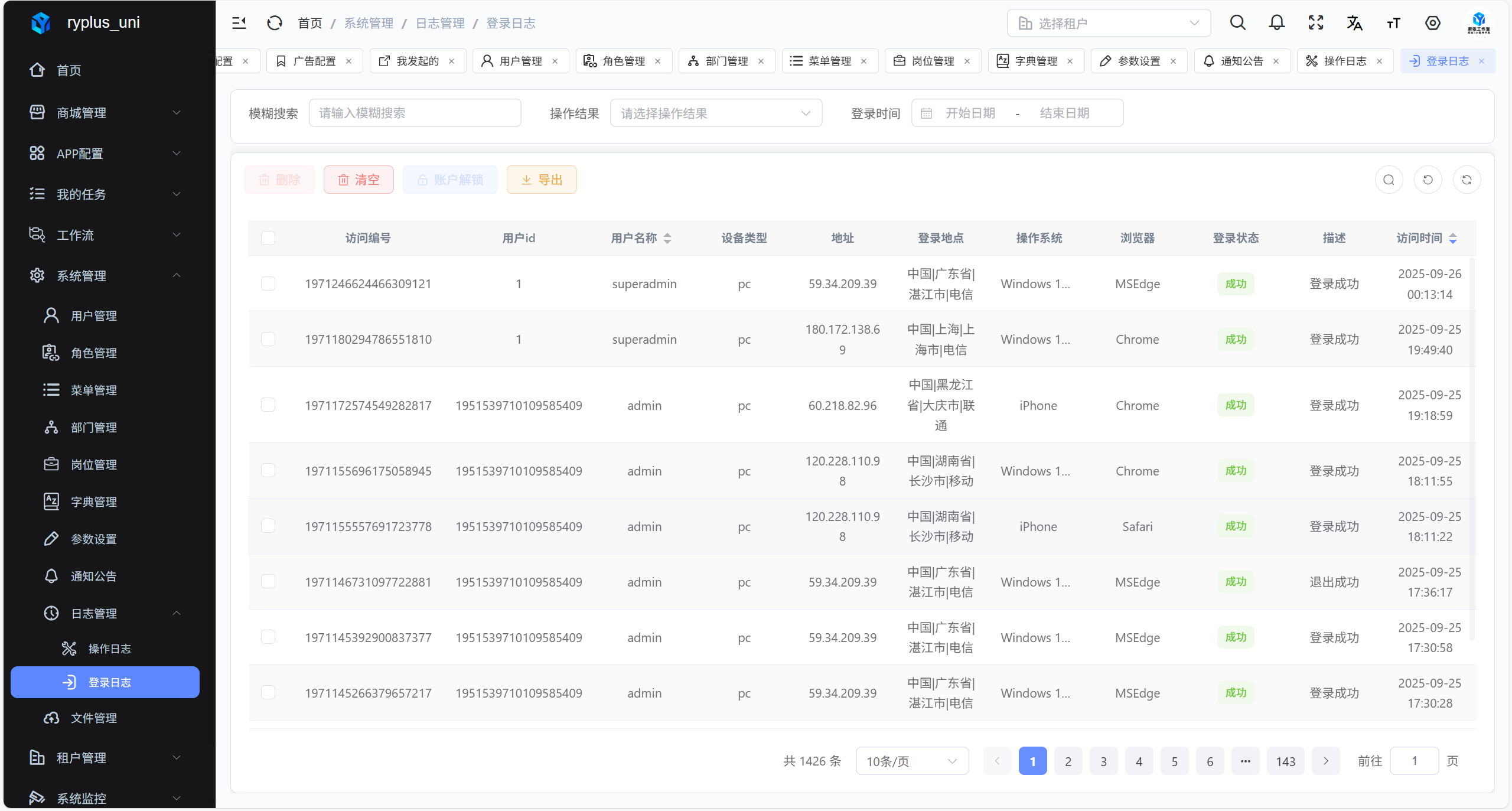Image resolution: width=1512 pixels, height=811 pixels.
Task: Open 文件管理 in the sidebar
Action: click(x=93, y=718)
